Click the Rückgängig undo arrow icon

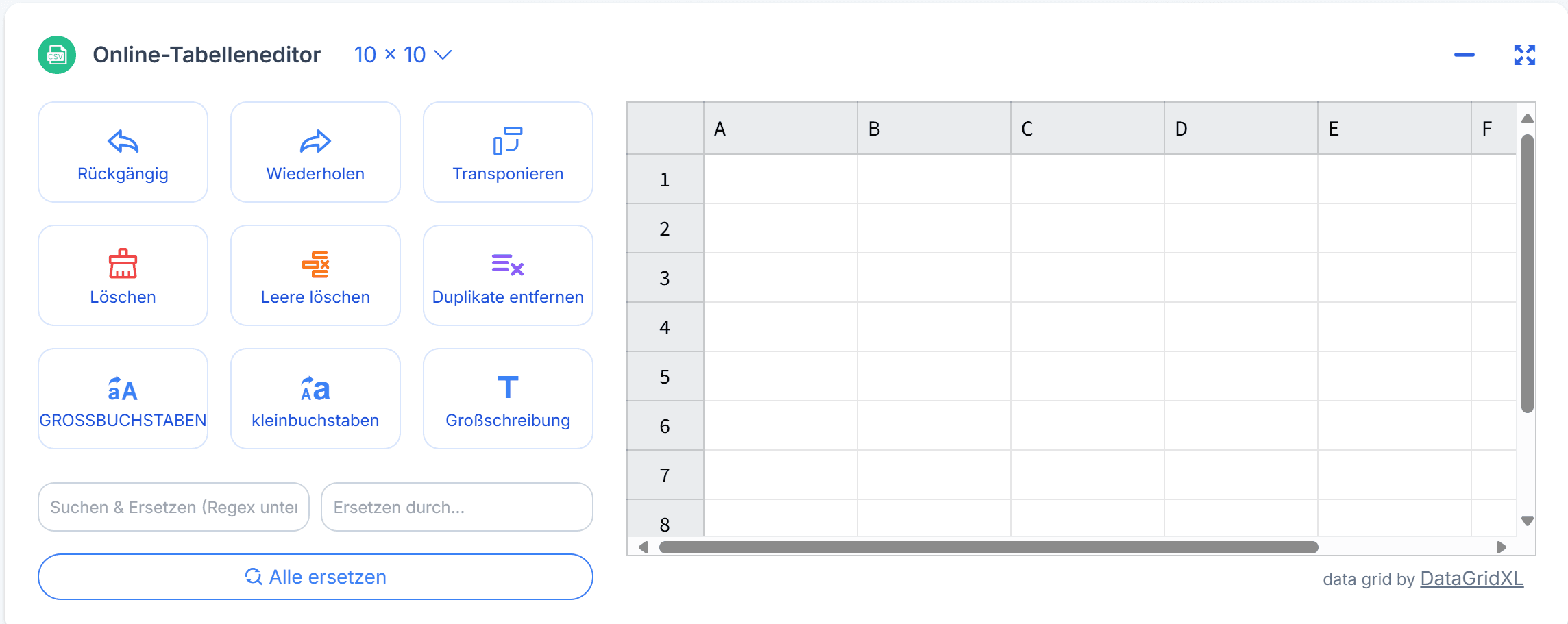point(123,142)
